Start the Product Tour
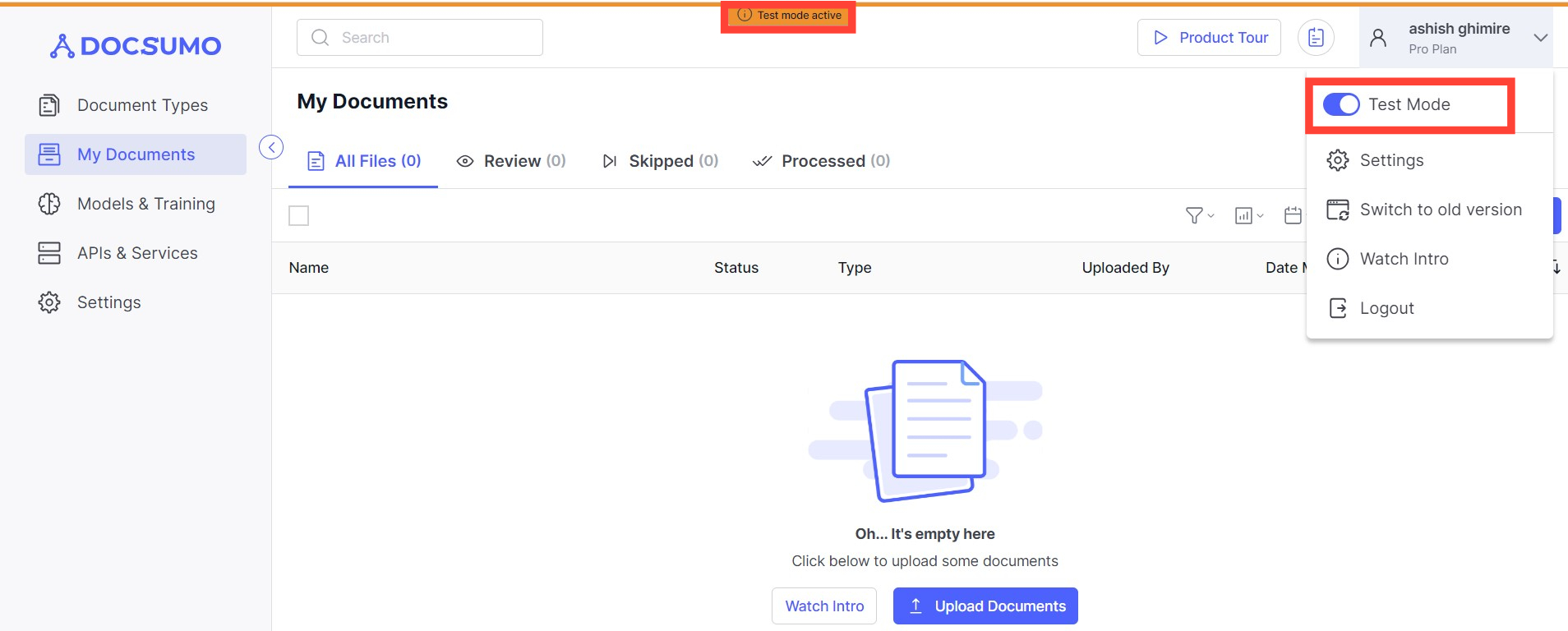 click(1209, 38)
